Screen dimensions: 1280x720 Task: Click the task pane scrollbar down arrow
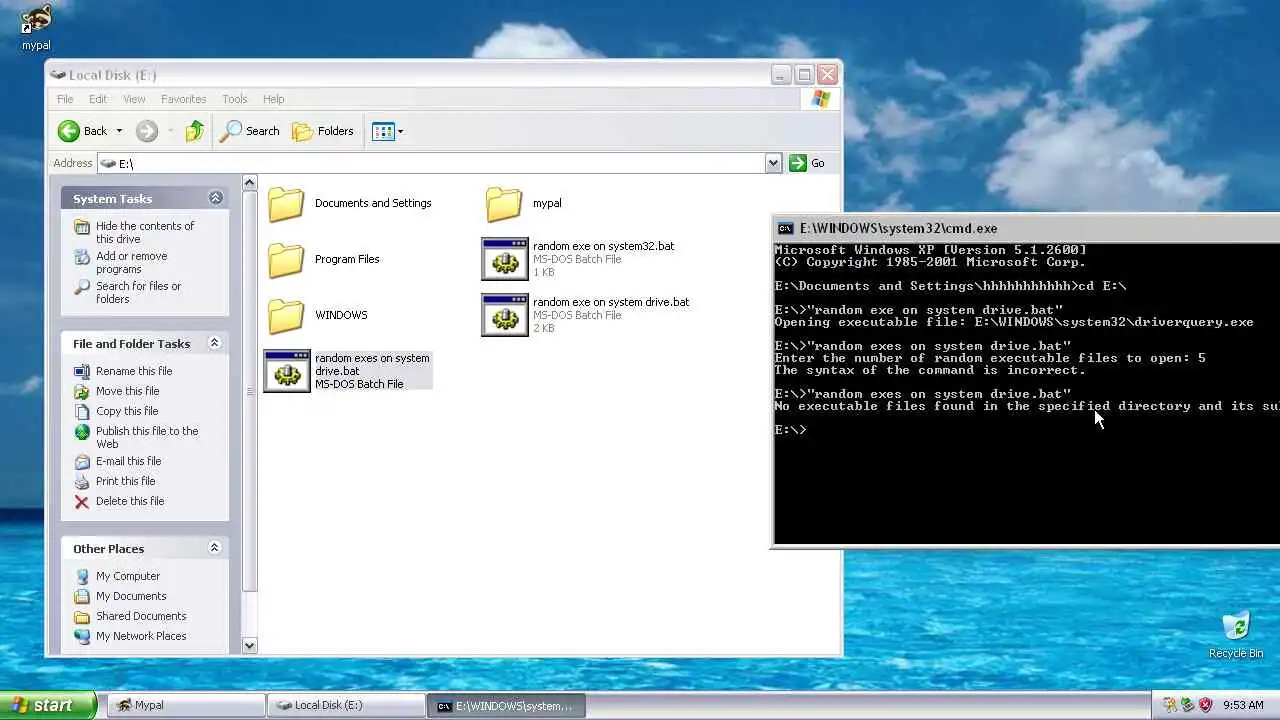pos(250,646)
